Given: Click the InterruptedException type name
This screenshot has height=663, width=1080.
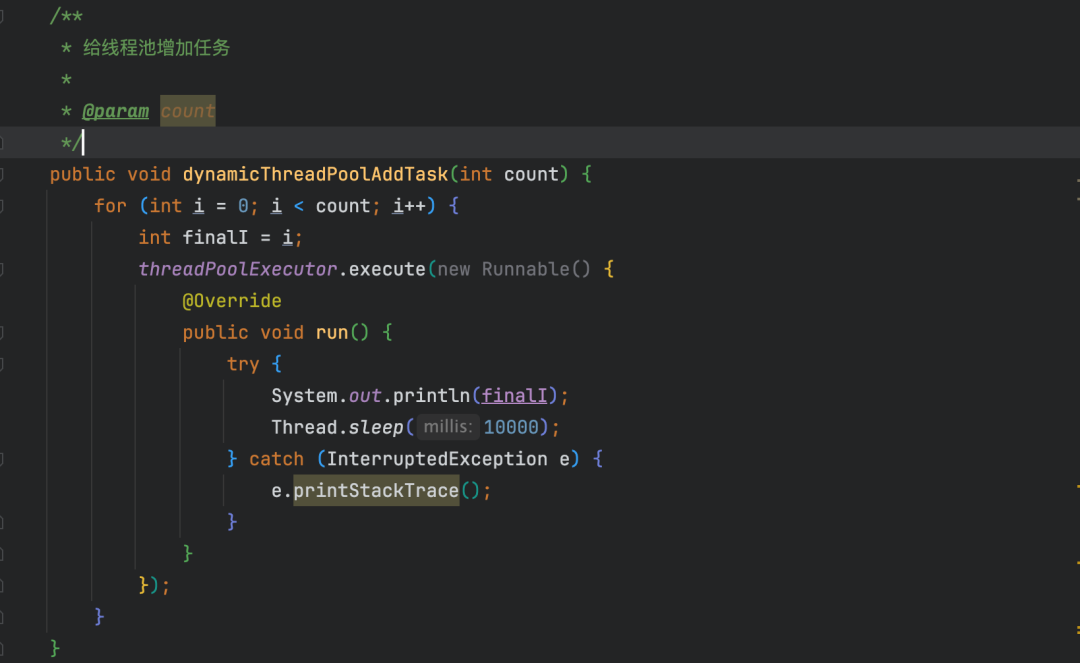Looking at the screenshot, I should (x=437, y=459).
